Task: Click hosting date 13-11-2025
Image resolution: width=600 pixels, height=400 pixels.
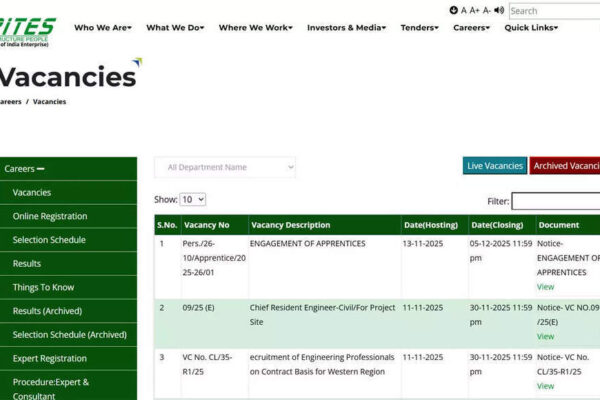Action: click(x=423, y=244)
